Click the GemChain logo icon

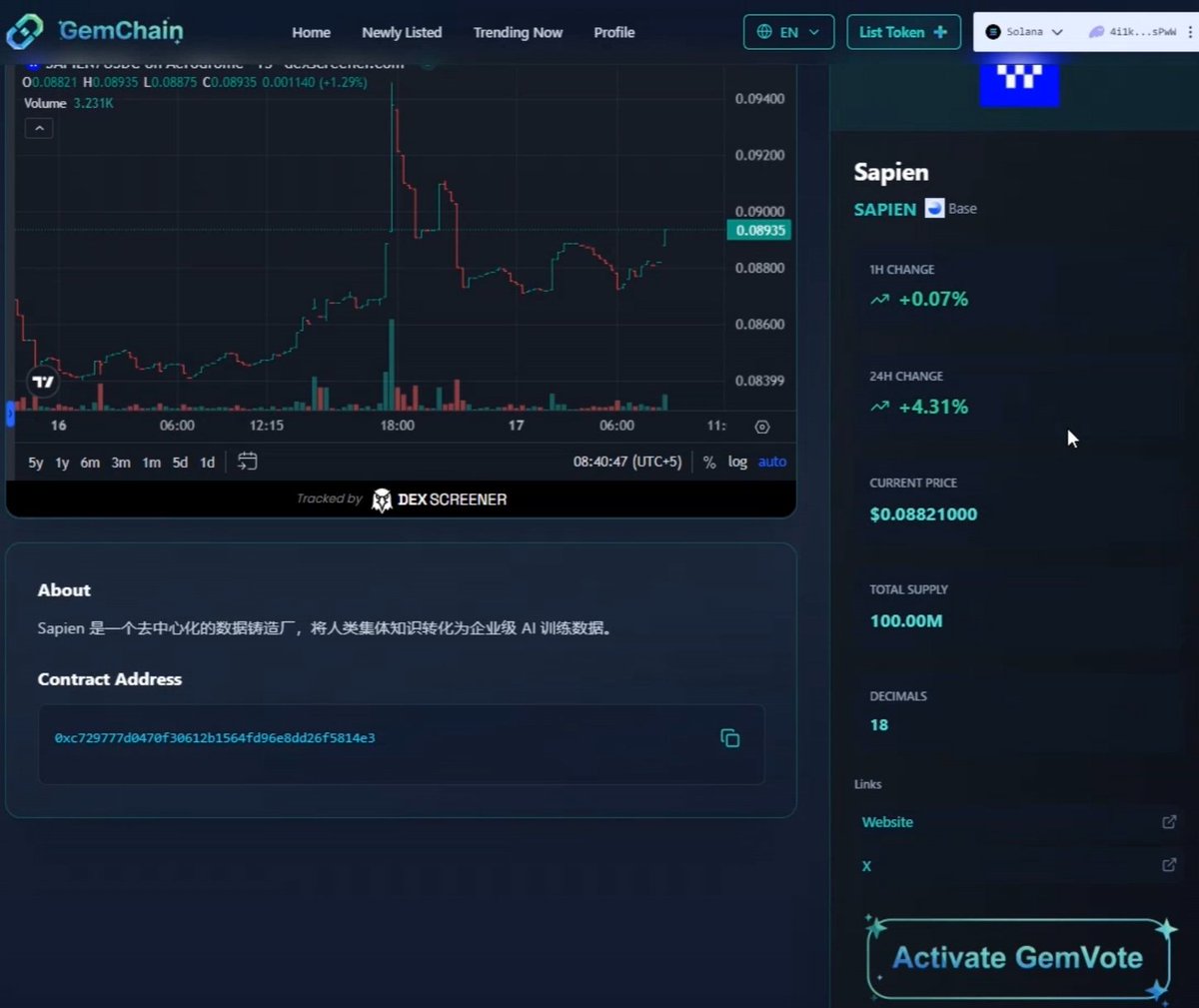25,32
